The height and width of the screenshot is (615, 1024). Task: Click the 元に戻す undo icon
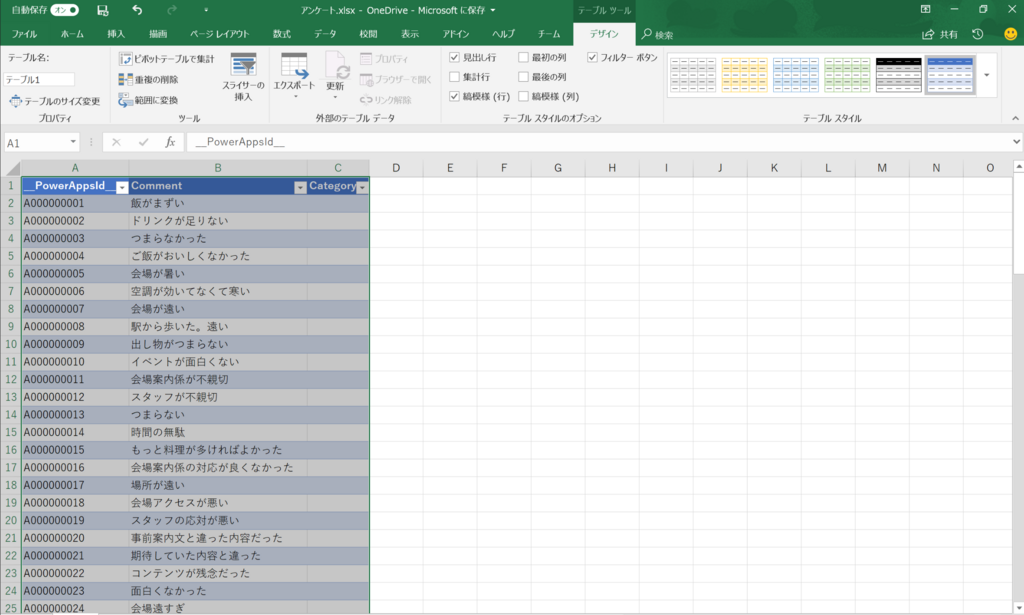point(137,9)
